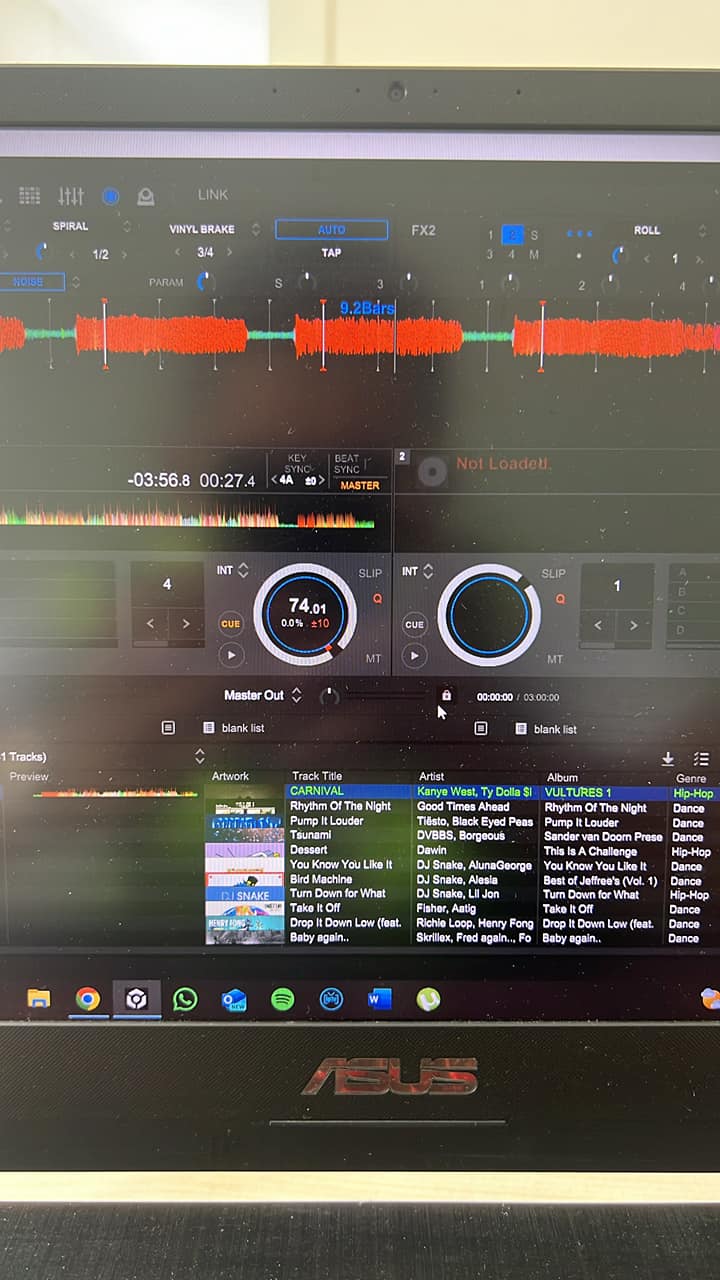This screenshot has height=1280, width=720.
Task: Open Outlook from the taskbar
Action: click(x=234, y=999)
